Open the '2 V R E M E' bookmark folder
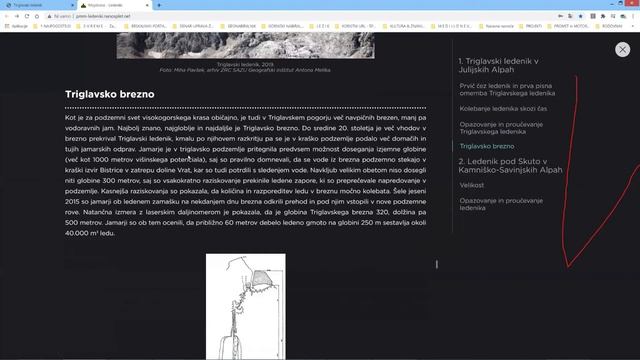 [x=97, y=26]
